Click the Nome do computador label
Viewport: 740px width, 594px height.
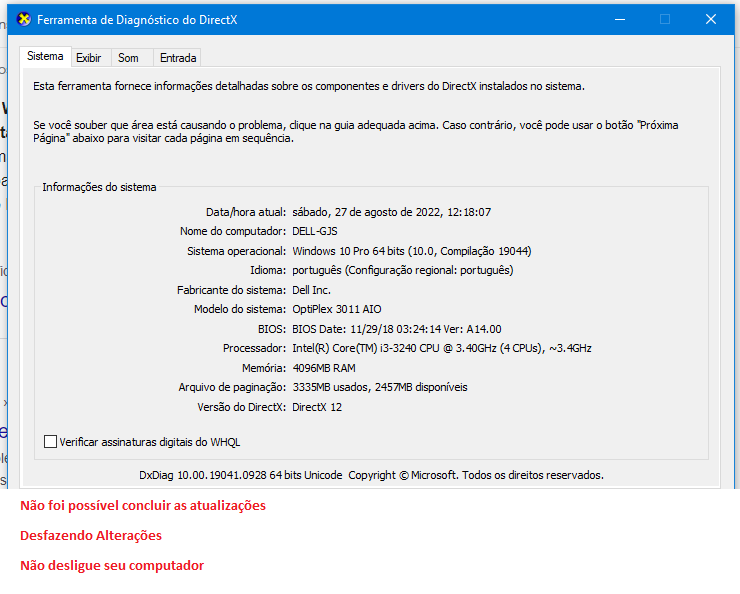[233, 232]
